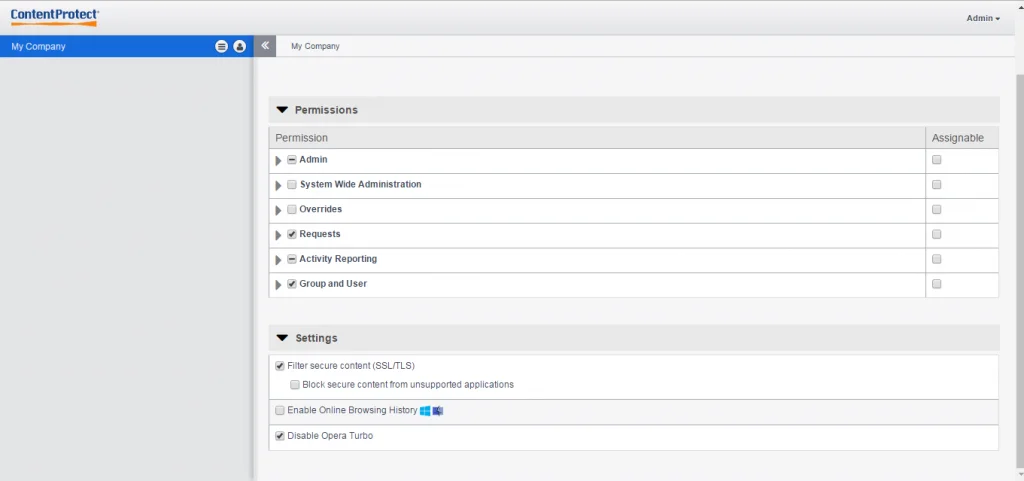
Task: Uncheck Filter secure content (SSL/TLS)
Action: pos(280,366)
